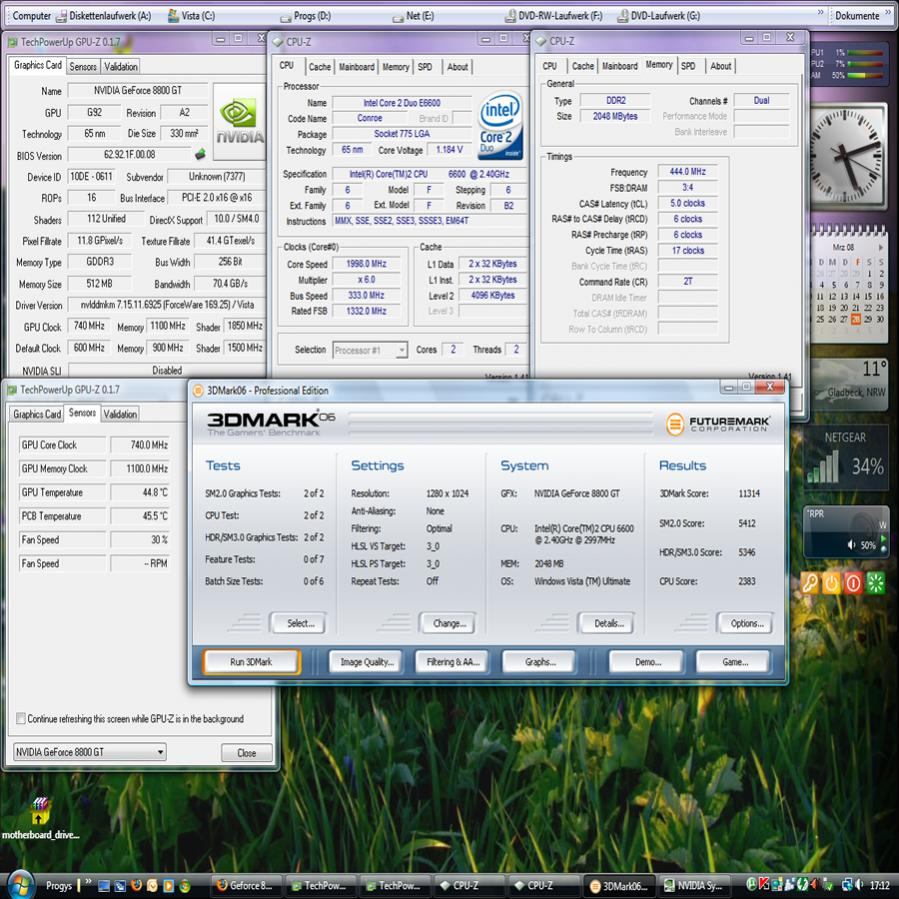Click the Demo... button in 3DMark06

tap(648, 662)
